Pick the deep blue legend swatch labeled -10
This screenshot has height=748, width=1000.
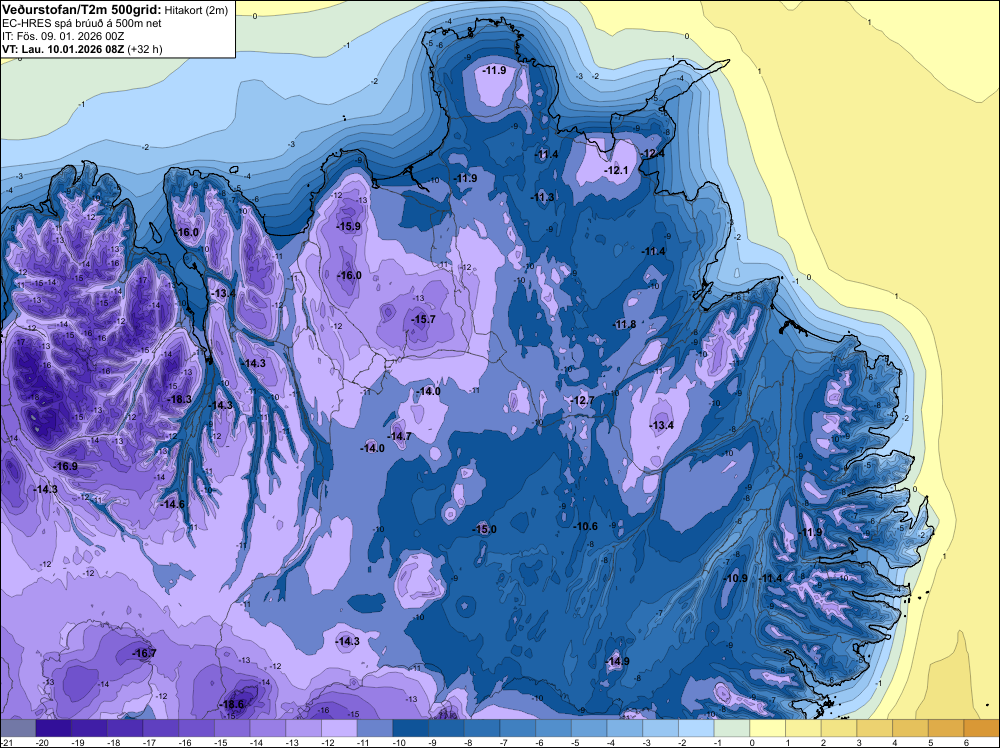tap(411, 728)
